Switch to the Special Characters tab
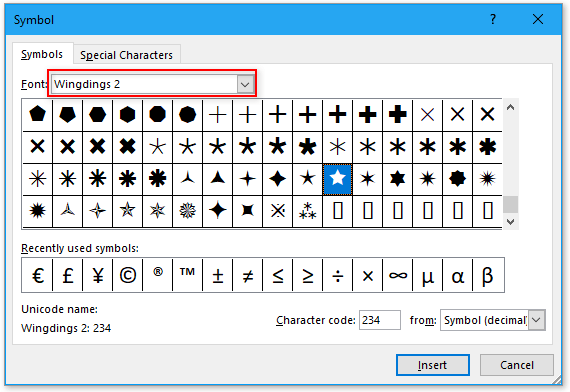The height and width of the screenshot is (392, 570). coord(126,55)
